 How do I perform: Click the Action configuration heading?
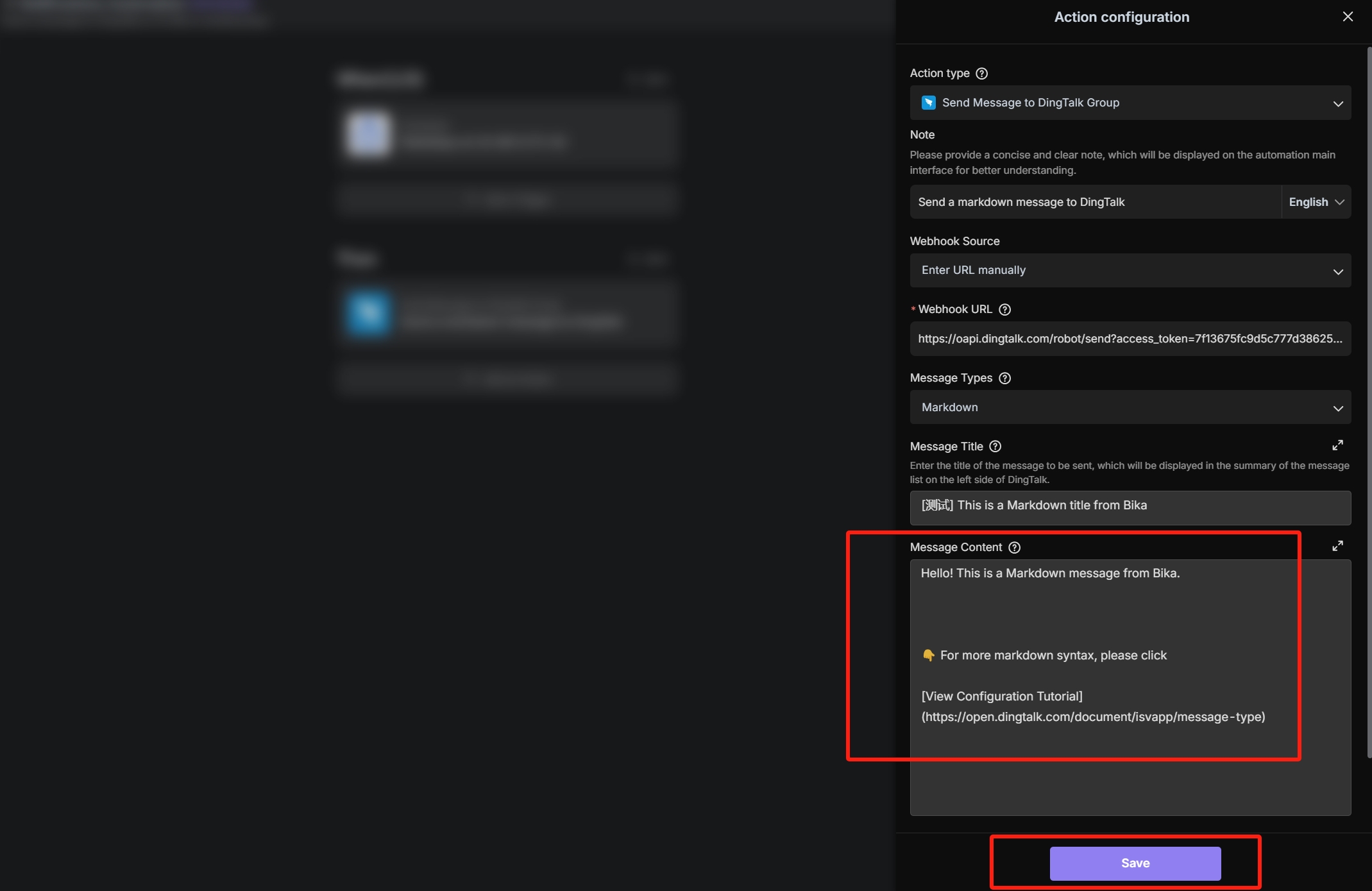1121,17
